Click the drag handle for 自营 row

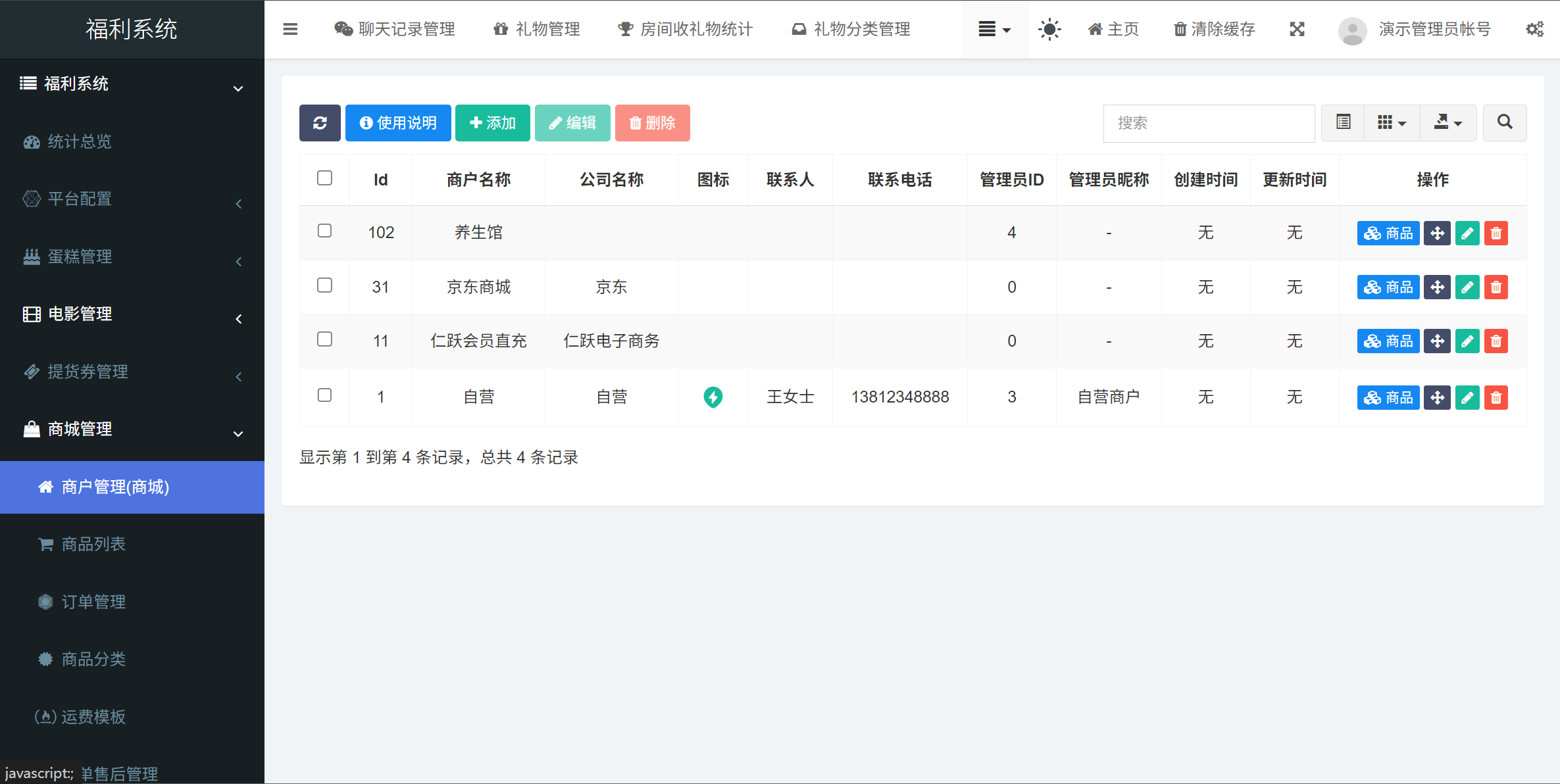pos(1437,397)
